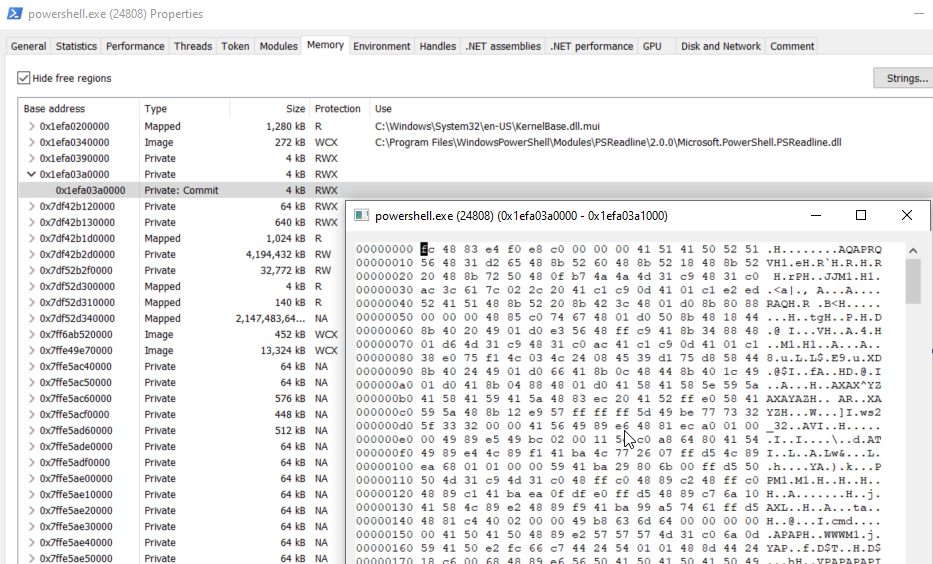Select the 0x7ffe5ac60000 576 kB row

tap(181, 399)
